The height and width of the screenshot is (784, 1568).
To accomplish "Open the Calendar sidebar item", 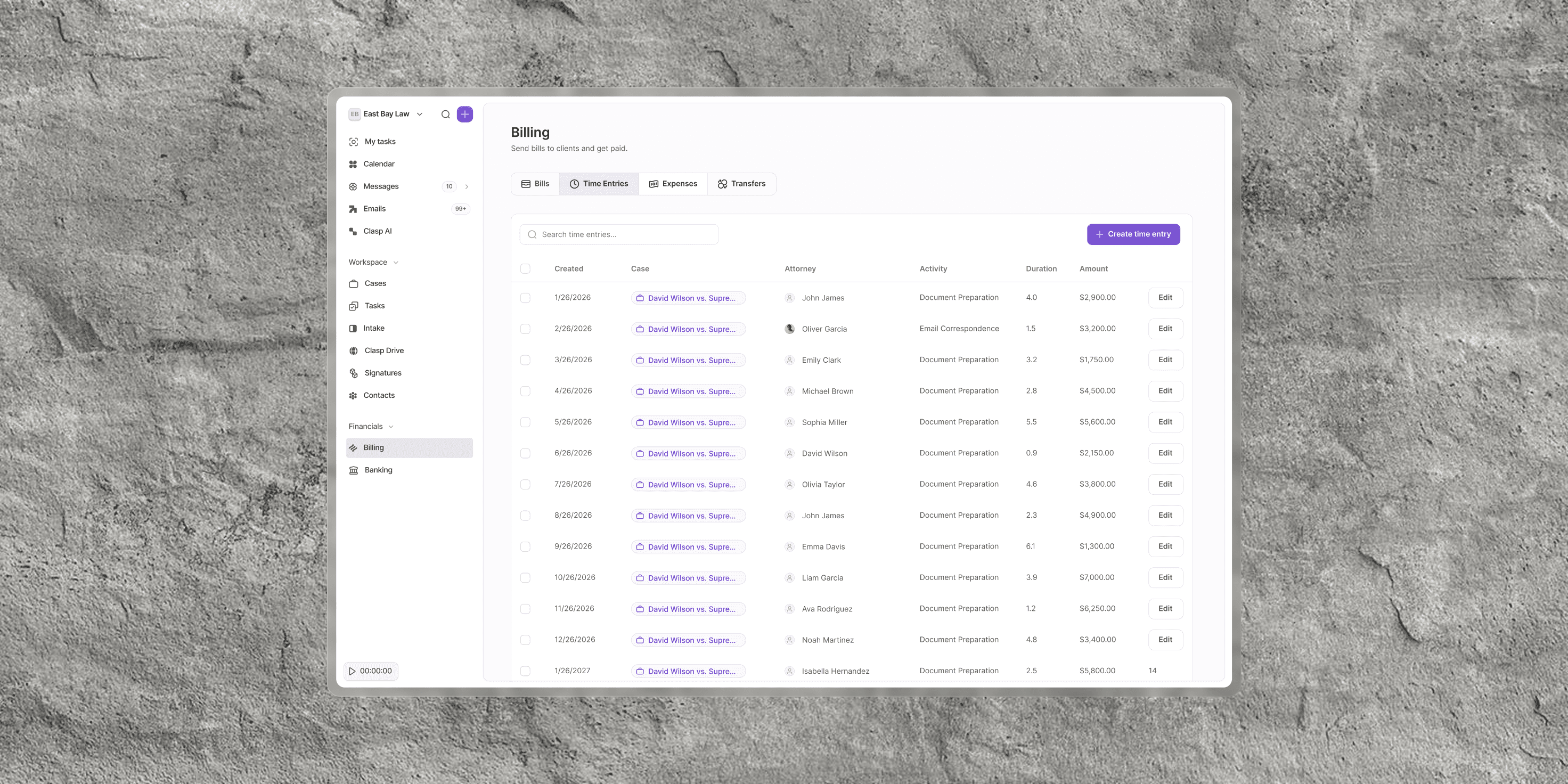I will pos(379,165).
